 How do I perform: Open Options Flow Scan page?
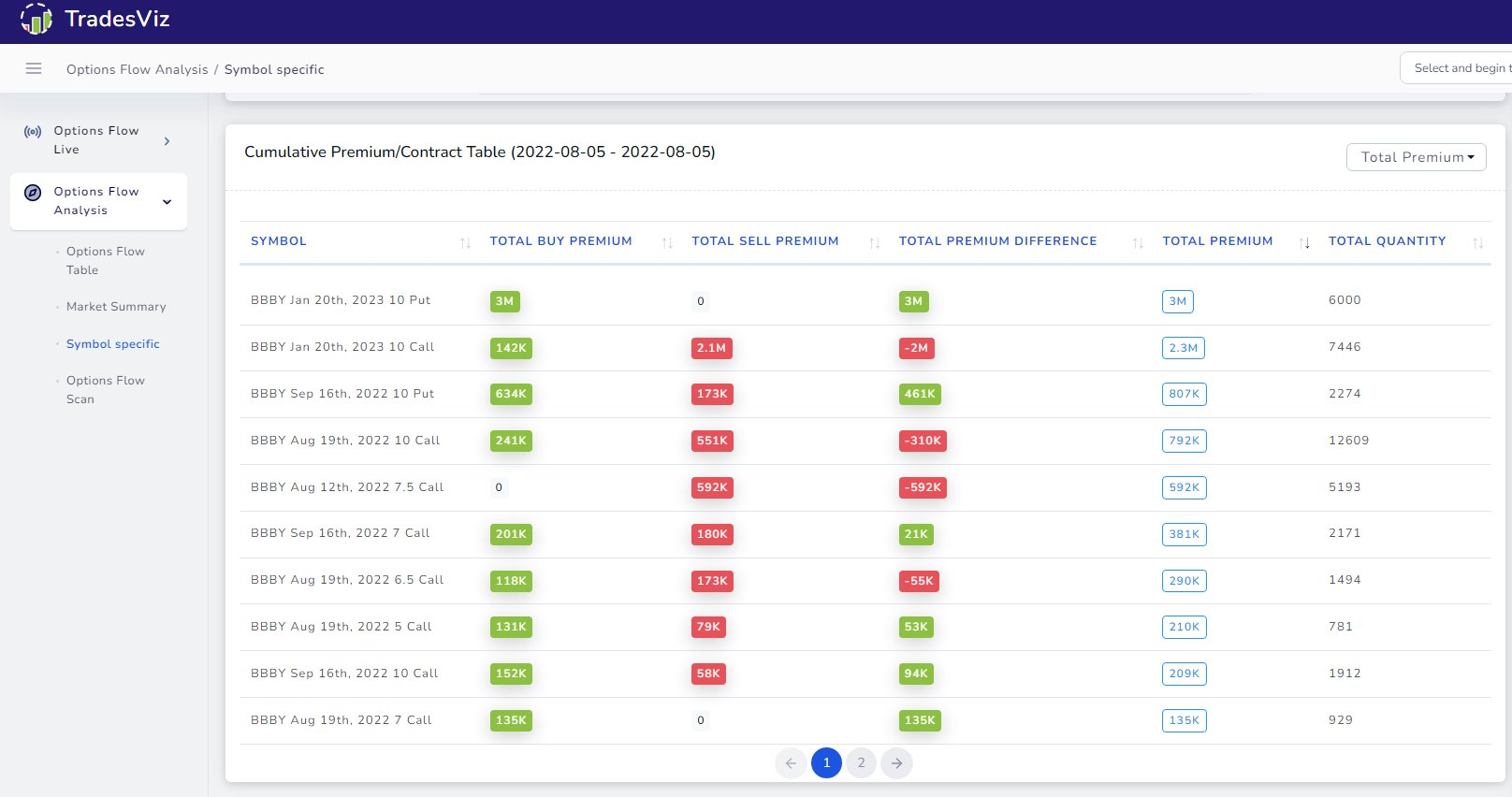[x=106, y=390]
